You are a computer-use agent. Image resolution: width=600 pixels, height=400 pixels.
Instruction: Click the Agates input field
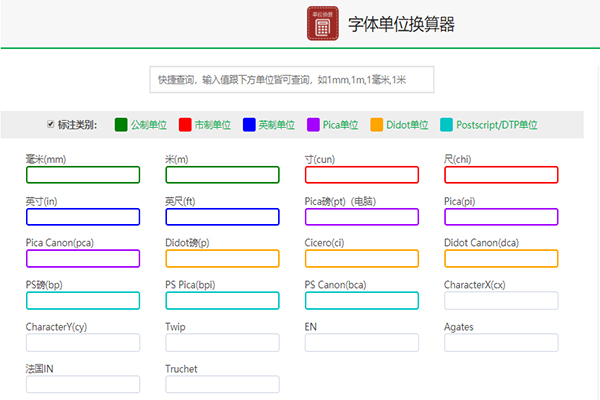tap(501, 343)
